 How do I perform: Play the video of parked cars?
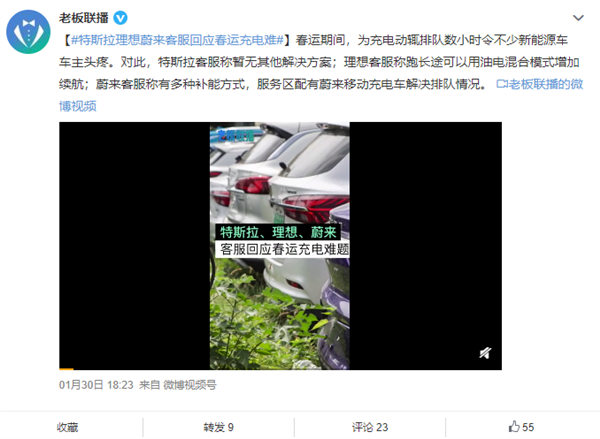tap(279, 246)
